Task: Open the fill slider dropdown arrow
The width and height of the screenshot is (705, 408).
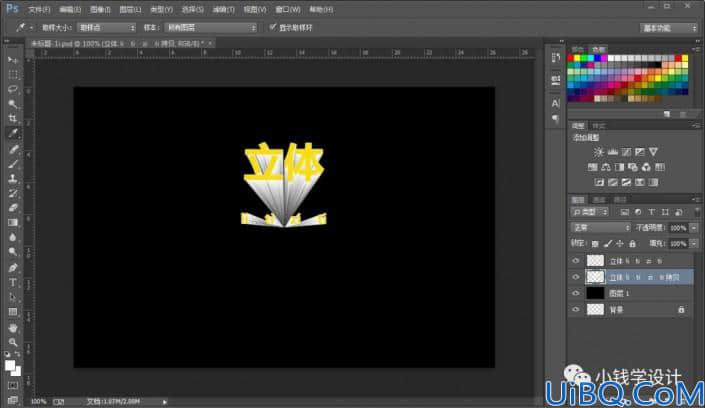Action: coord(694,244)
